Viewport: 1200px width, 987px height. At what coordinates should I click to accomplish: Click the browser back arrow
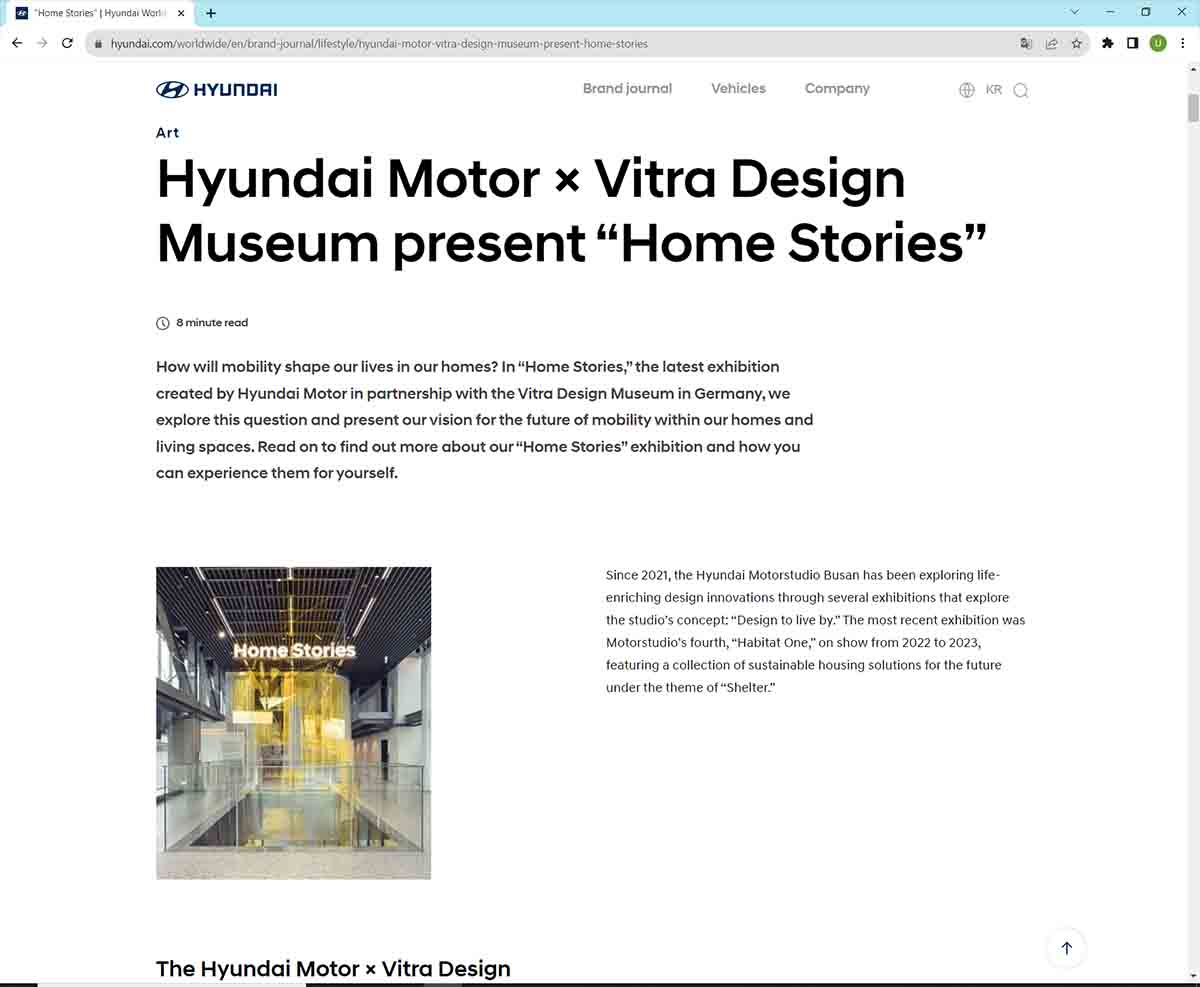pyautogui.click(x=17, y=43)
